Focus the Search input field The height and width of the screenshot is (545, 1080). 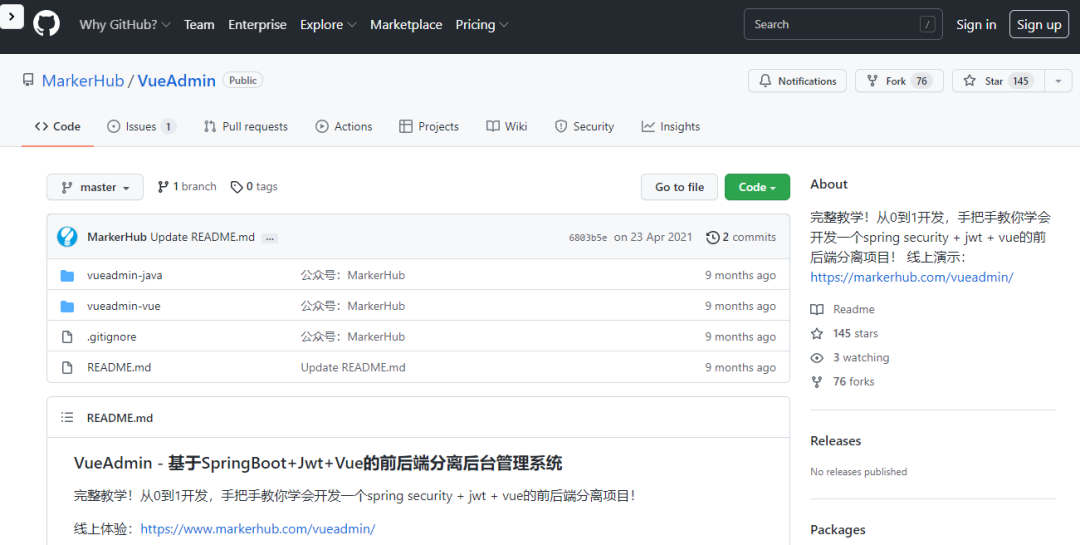[x=843, y=24]
